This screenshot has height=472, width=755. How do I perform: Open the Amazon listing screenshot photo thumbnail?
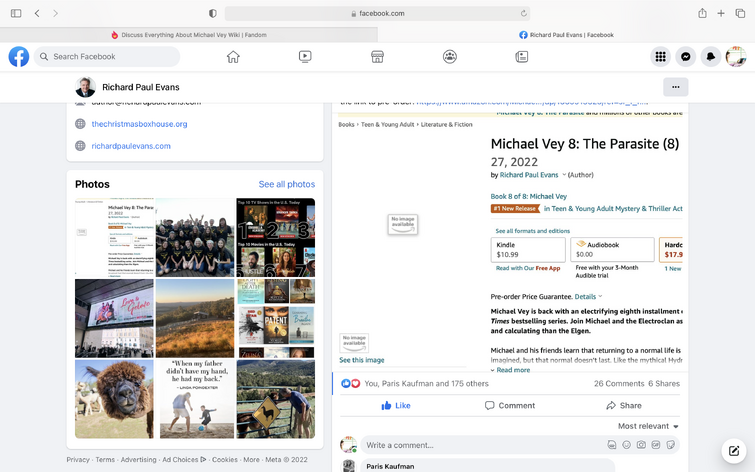click(x=114, y=237)
